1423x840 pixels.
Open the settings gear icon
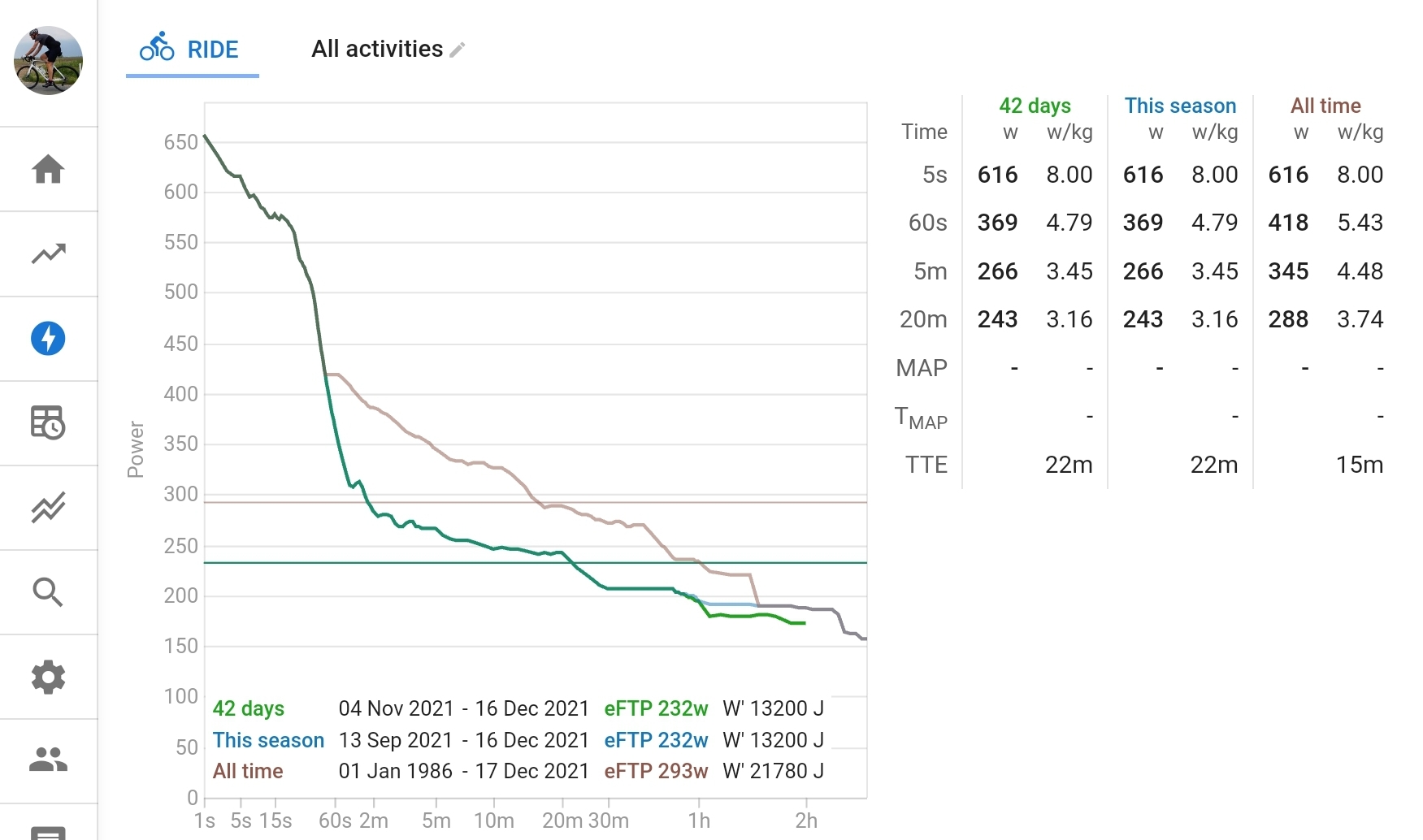pos(48,677)
